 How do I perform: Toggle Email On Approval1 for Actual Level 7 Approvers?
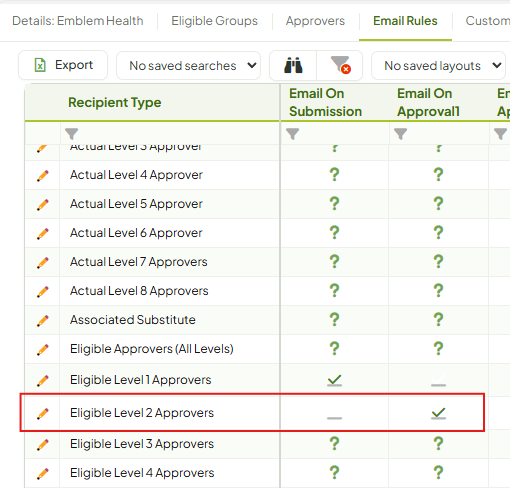(438, 262)
